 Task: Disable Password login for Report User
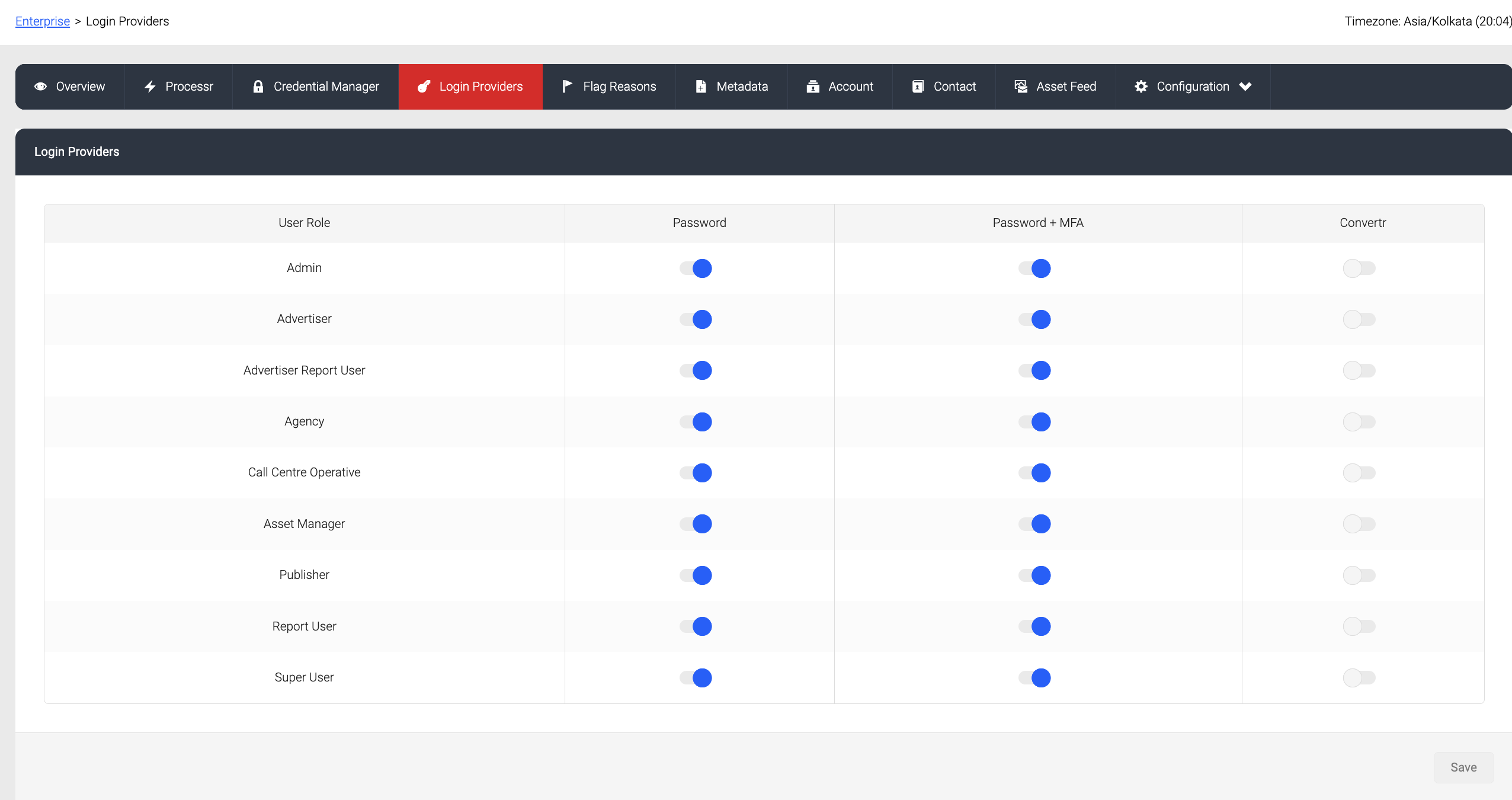tap(696, 626)
